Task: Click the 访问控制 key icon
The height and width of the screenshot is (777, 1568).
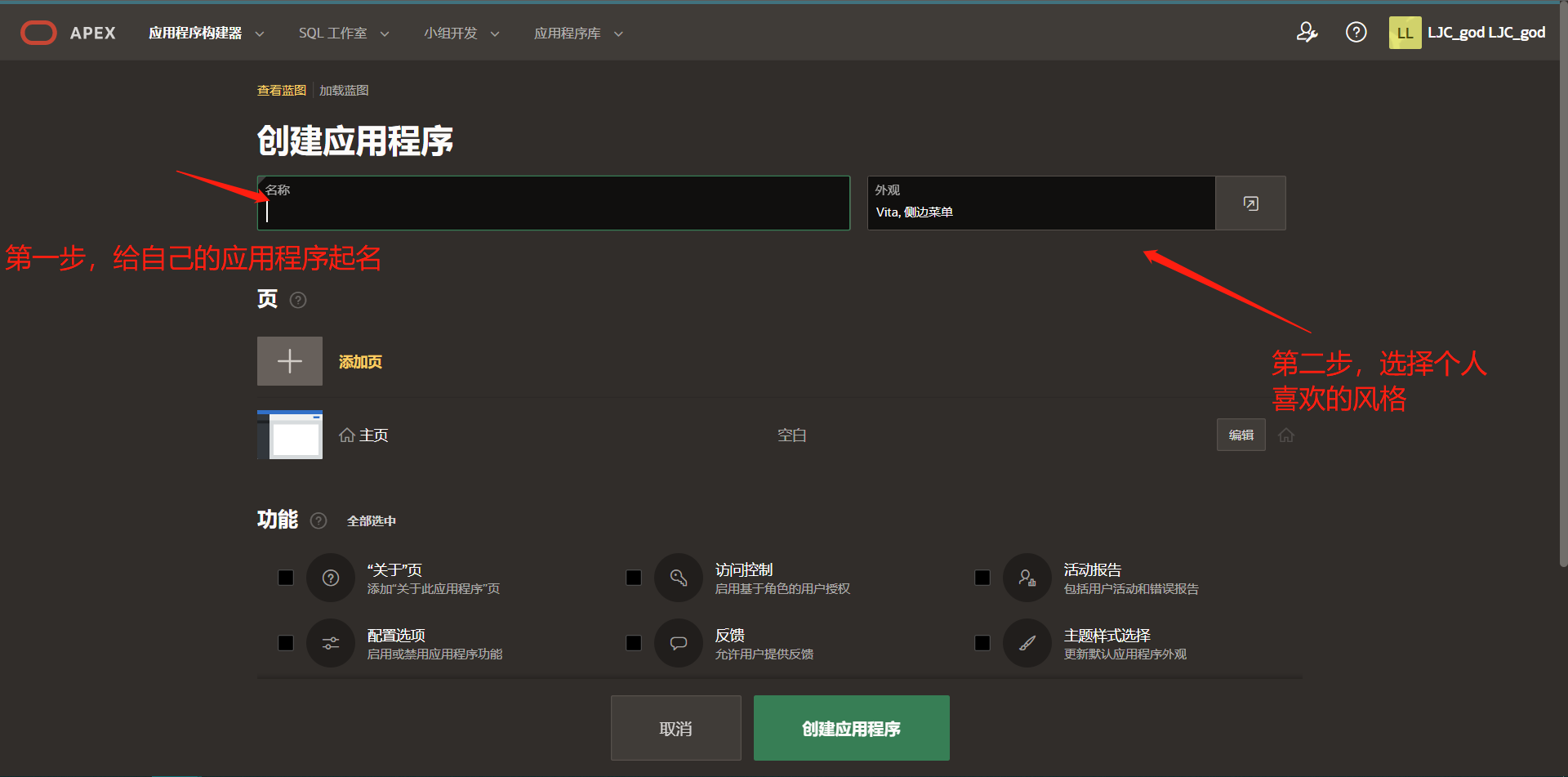Action: click(679, 578)
